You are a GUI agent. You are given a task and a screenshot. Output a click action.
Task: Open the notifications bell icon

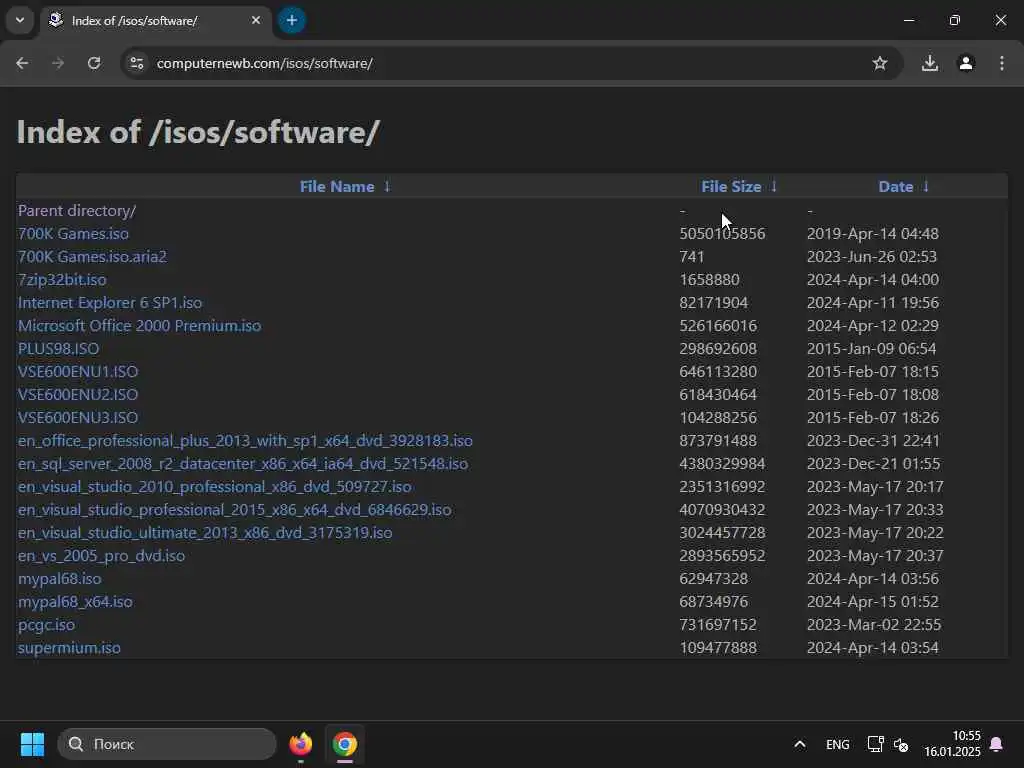click(997, 744)
